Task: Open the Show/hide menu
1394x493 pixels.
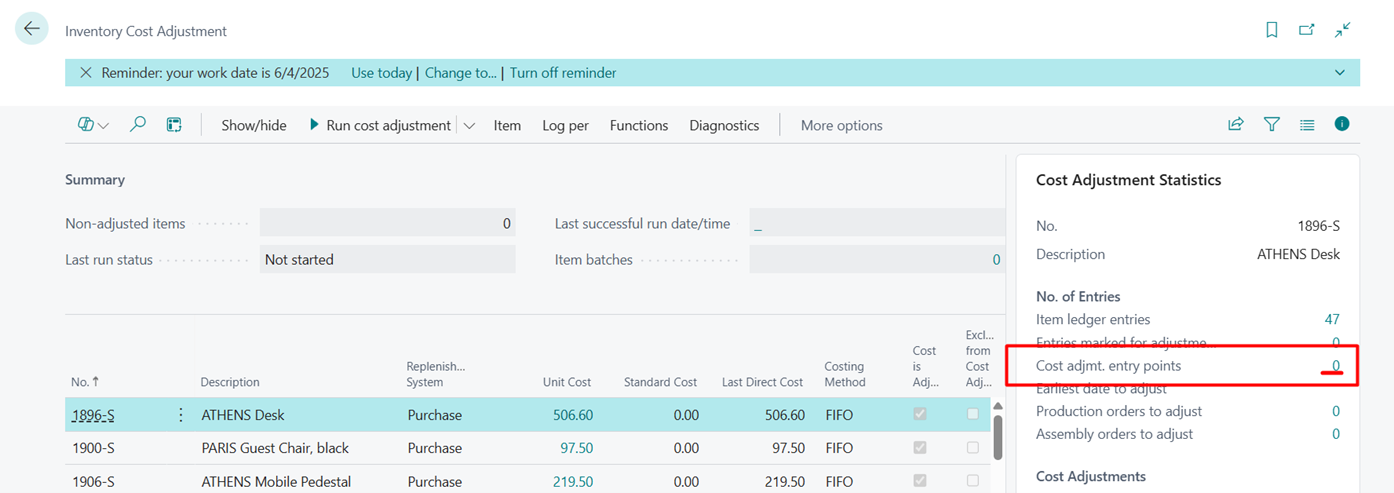Action: click(x=254, y=125)
